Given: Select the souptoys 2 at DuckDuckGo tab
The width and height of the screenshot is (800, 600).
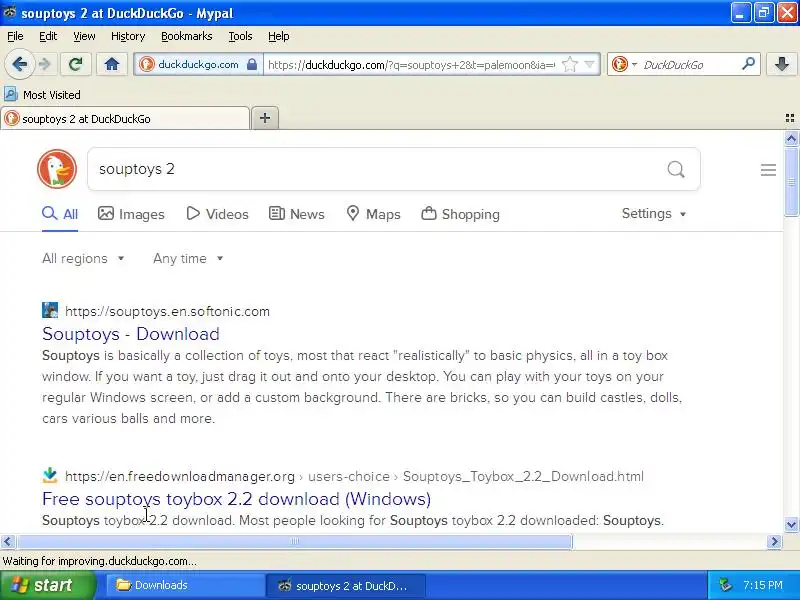Looking at the screenshot, I should (125, 118).
